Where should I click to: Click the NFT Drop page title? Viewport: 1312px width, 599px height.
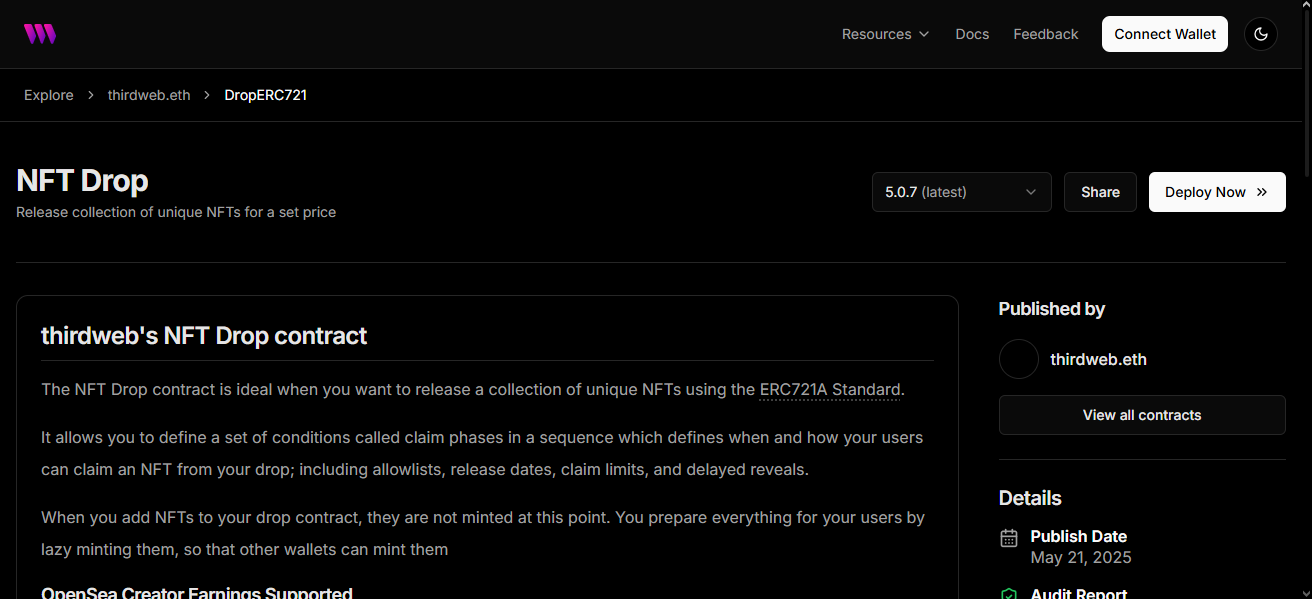(82, 180)
